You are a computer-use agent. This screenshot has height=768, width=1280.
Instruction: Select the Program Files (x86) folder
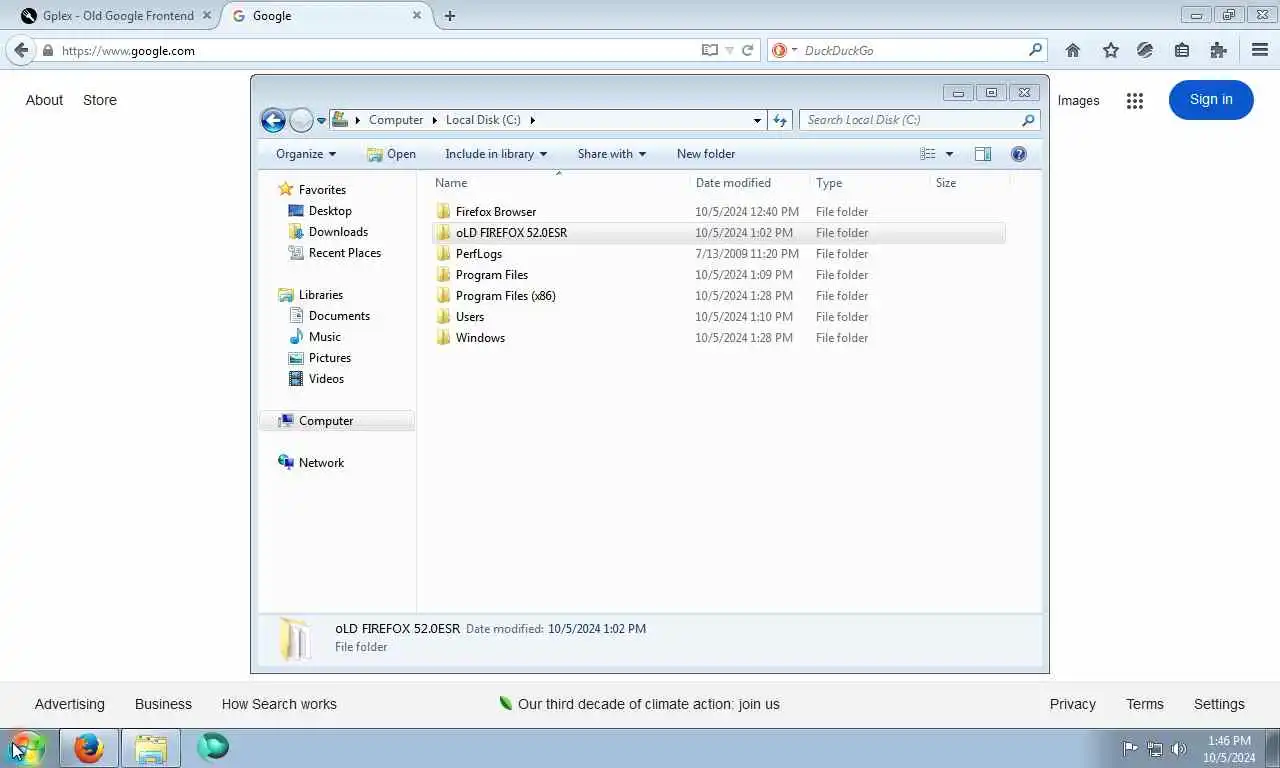pyautogui.click(x=506, y=296)
